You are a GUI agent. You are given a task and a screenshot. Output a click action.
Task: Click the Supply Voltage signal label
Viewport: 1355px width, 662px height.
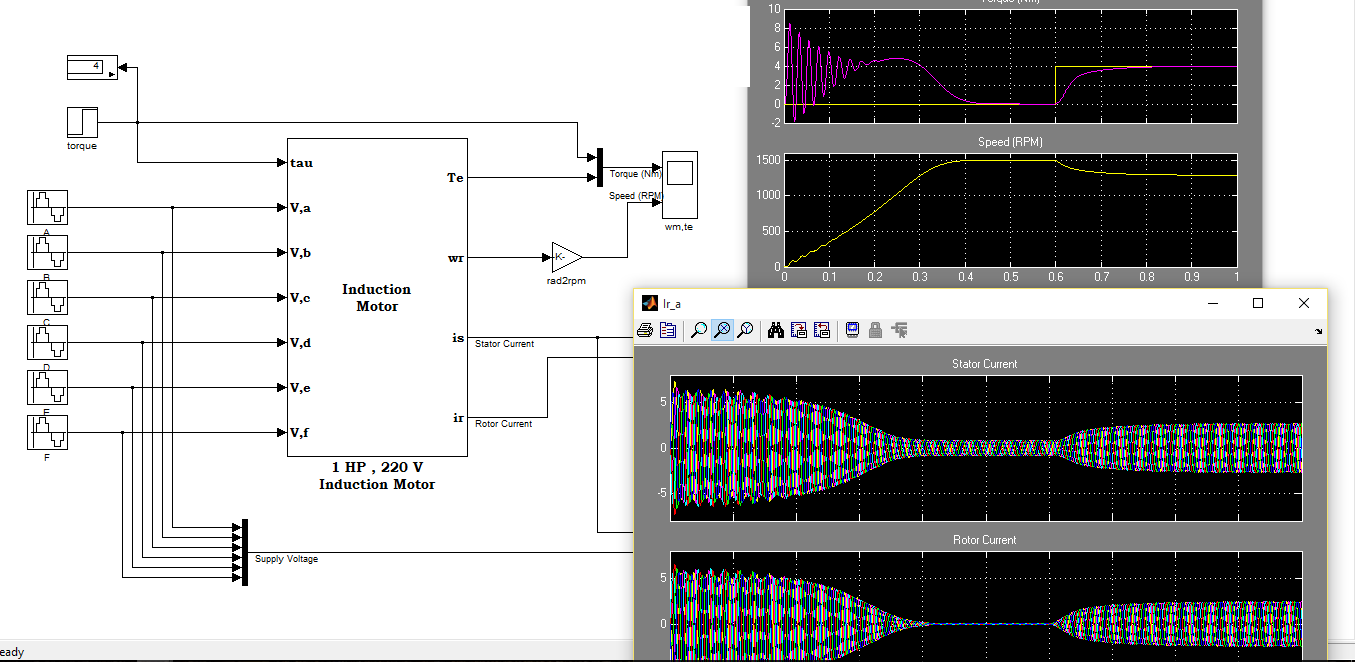[286, 559]
